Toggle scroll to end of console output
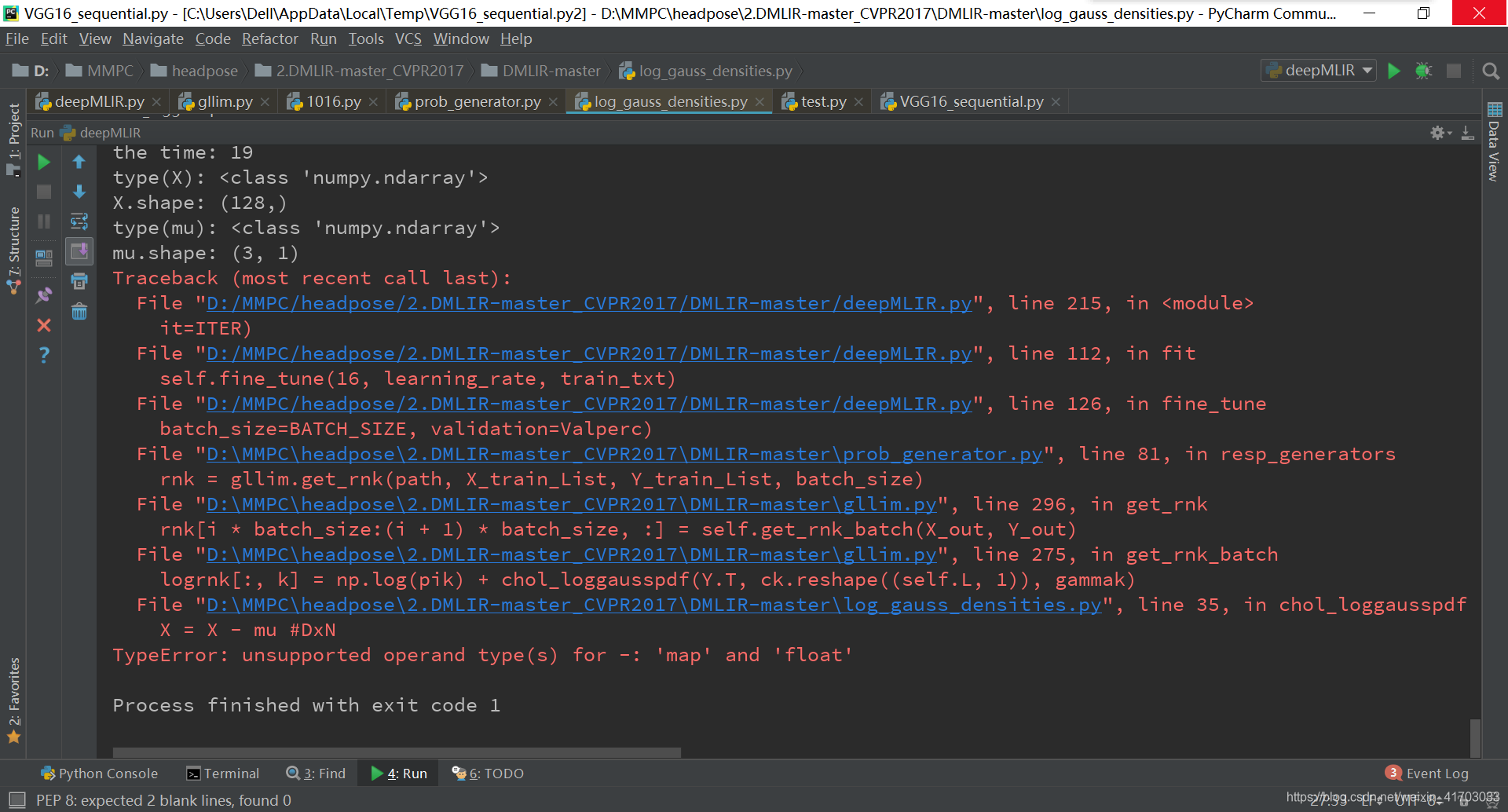 79,251
